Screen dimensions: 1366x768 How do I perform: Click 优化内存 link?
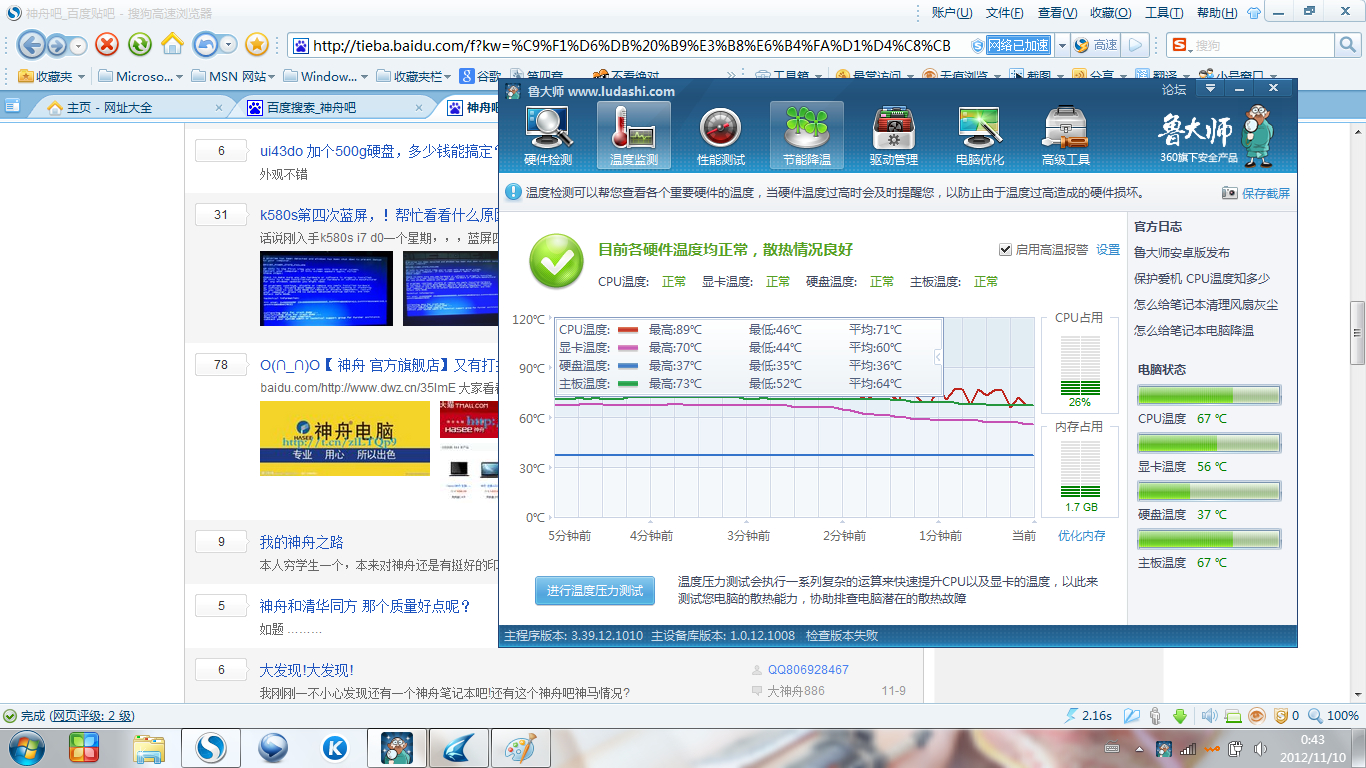pyautogui.click(x=1082, y=536)
